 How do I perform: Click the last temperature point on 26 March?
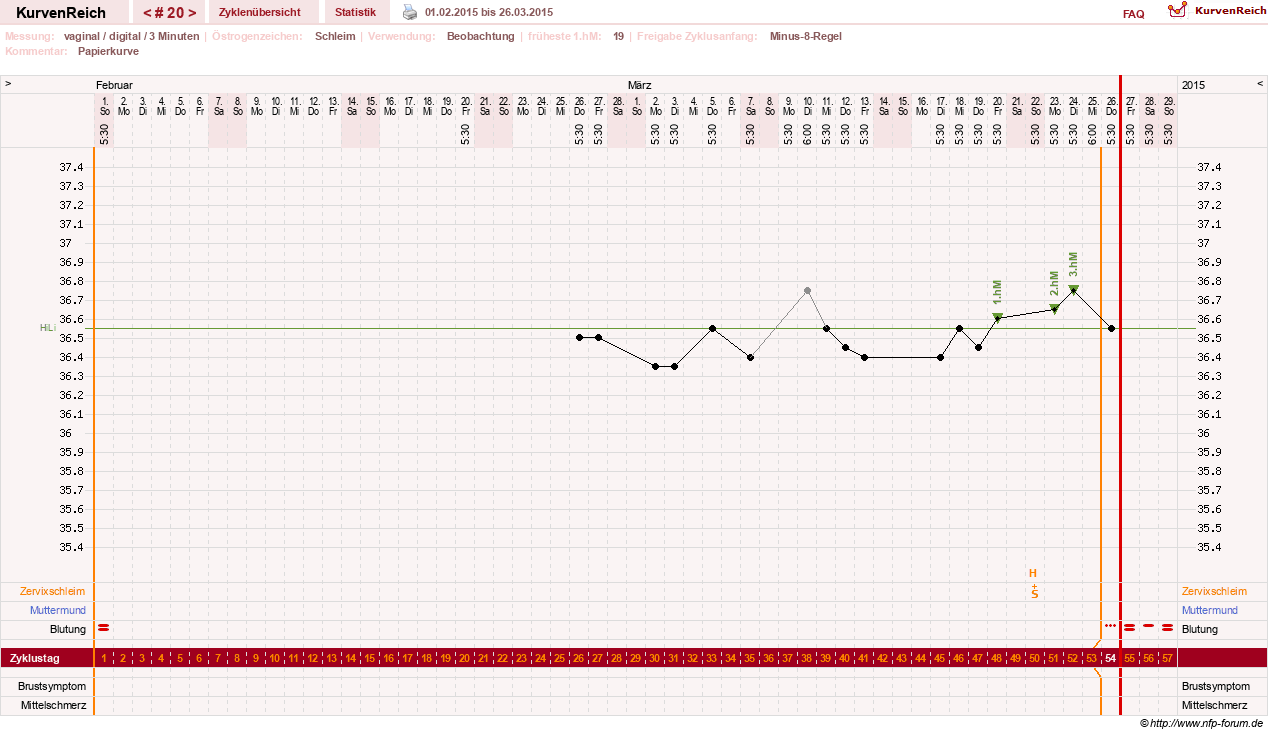1111,328
